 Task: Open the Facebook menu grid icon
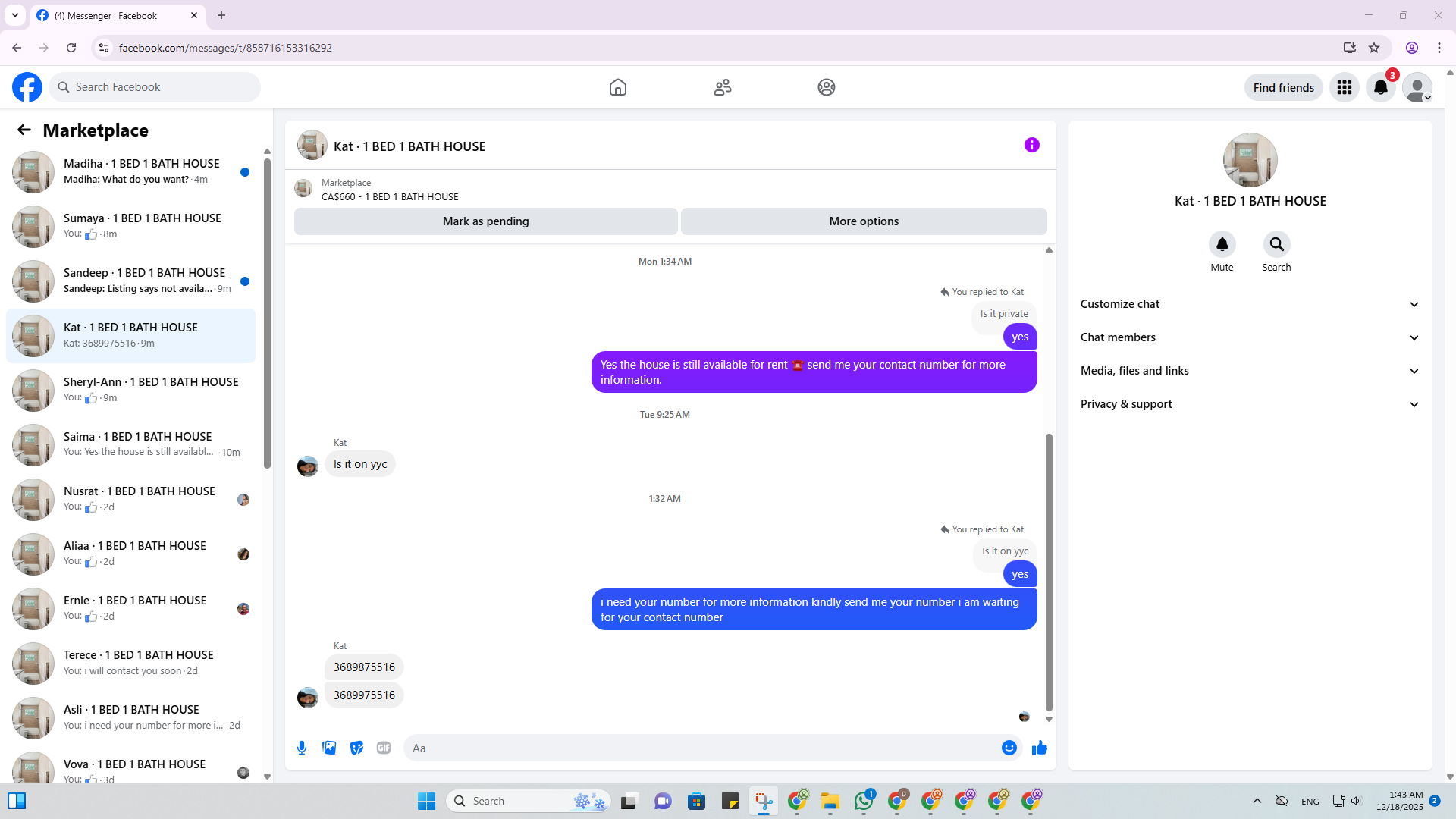tap(1344, 87)
